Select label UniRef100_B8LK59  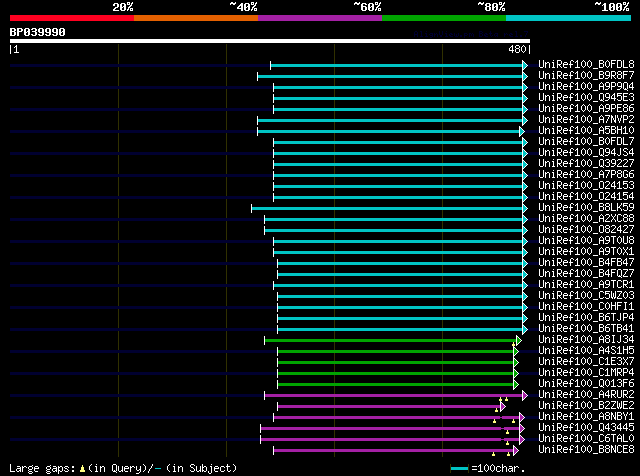click(x=586, y=208)
